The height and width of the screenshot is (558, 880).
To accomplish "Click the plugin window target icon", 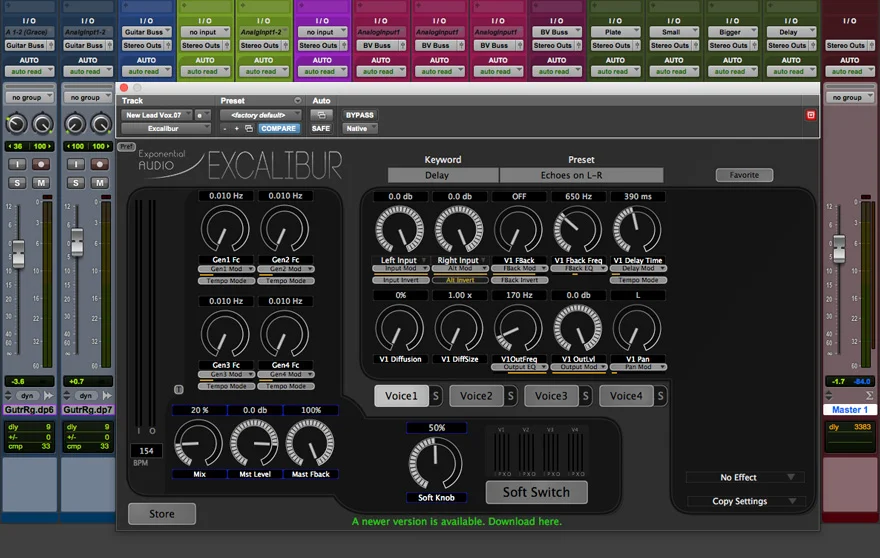I will (x=810, y=115).
